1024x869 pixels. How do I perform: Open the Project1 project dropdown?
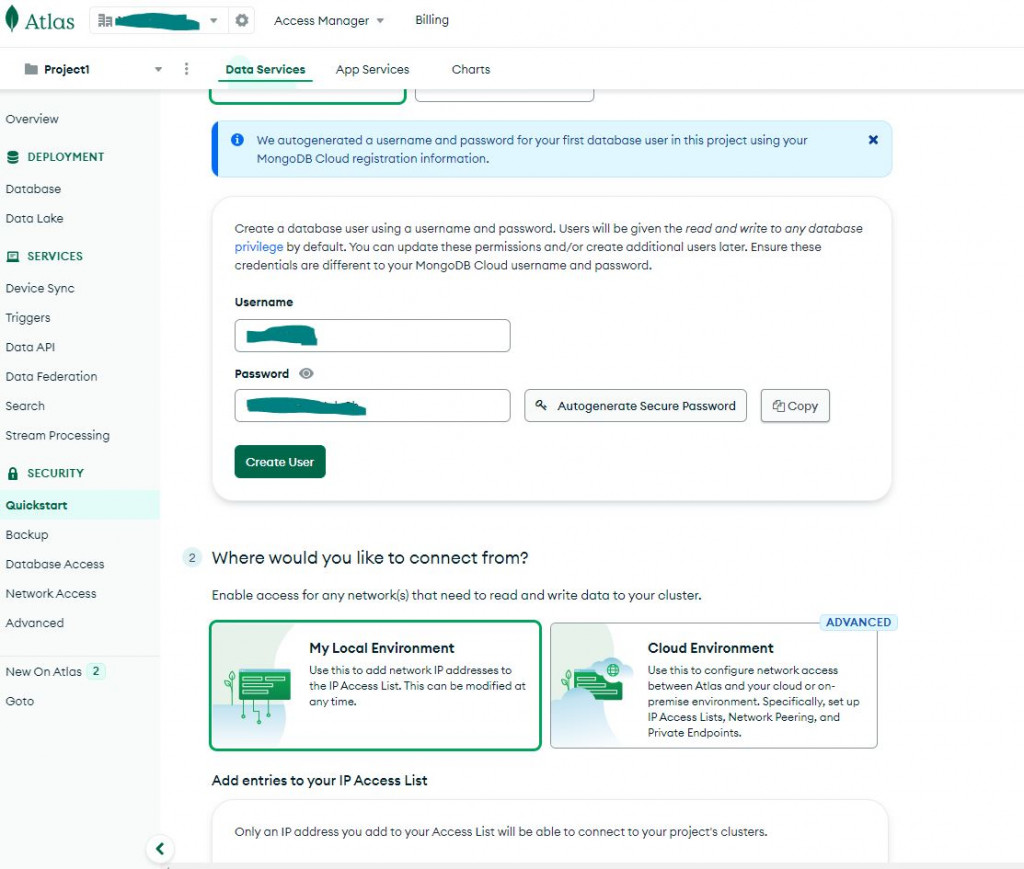coord(92,69)
